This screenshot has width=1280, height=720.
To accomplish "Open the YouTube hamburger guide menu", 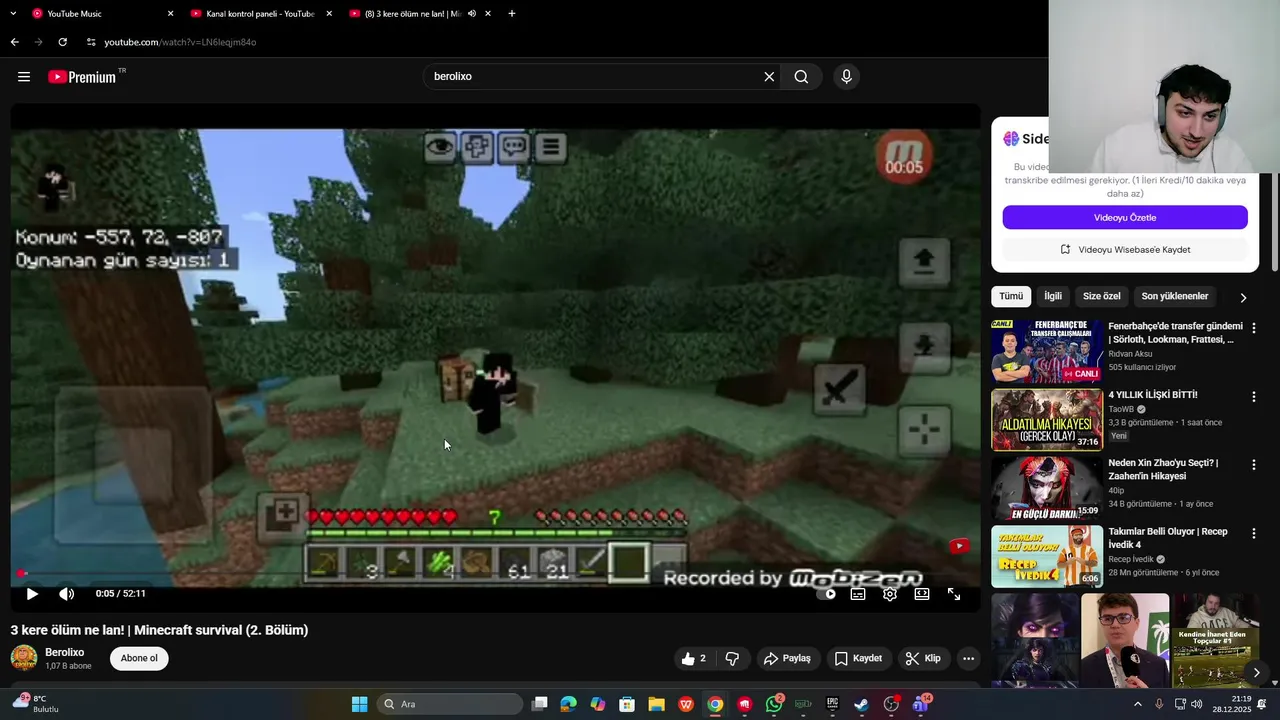I will click(24, 77).
